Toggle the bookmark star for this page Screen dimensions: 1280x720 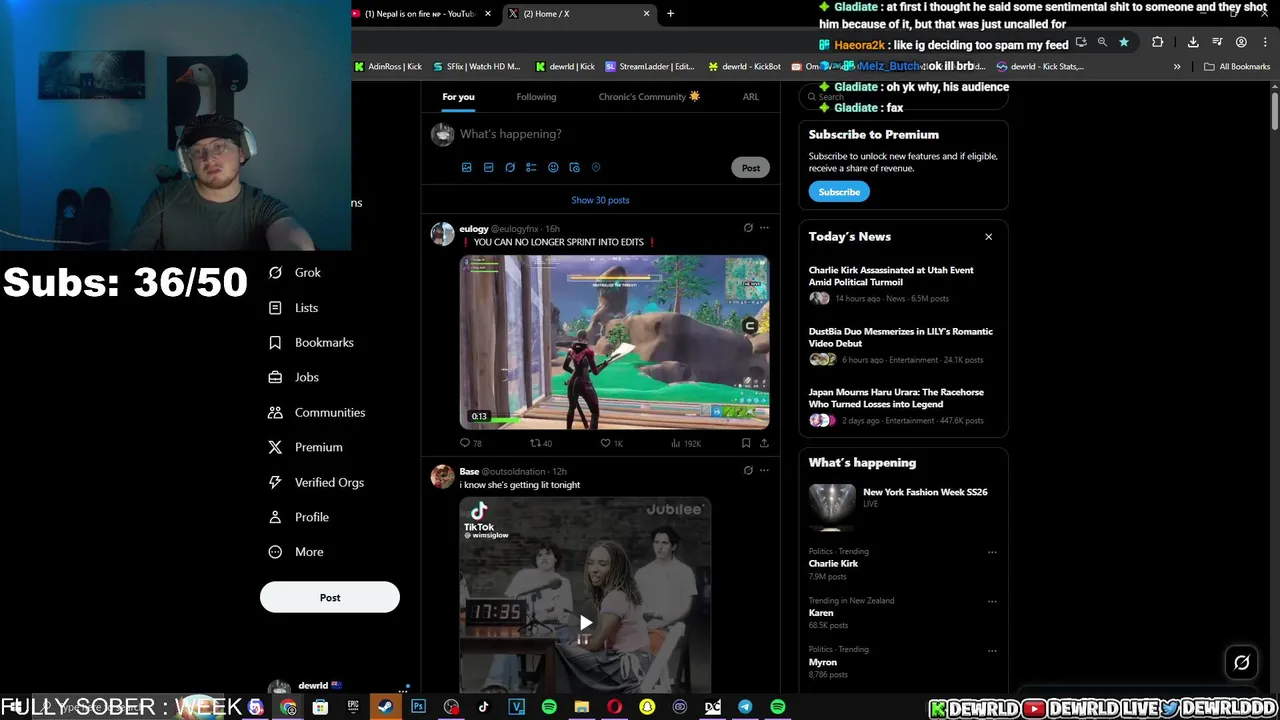pyautogui.click(x=1124, y=42)
